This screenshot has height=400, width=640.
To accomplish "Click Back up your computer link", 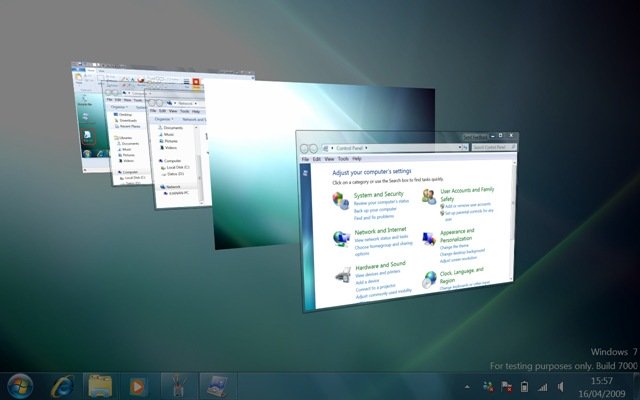I will click(x=375, y=210).
